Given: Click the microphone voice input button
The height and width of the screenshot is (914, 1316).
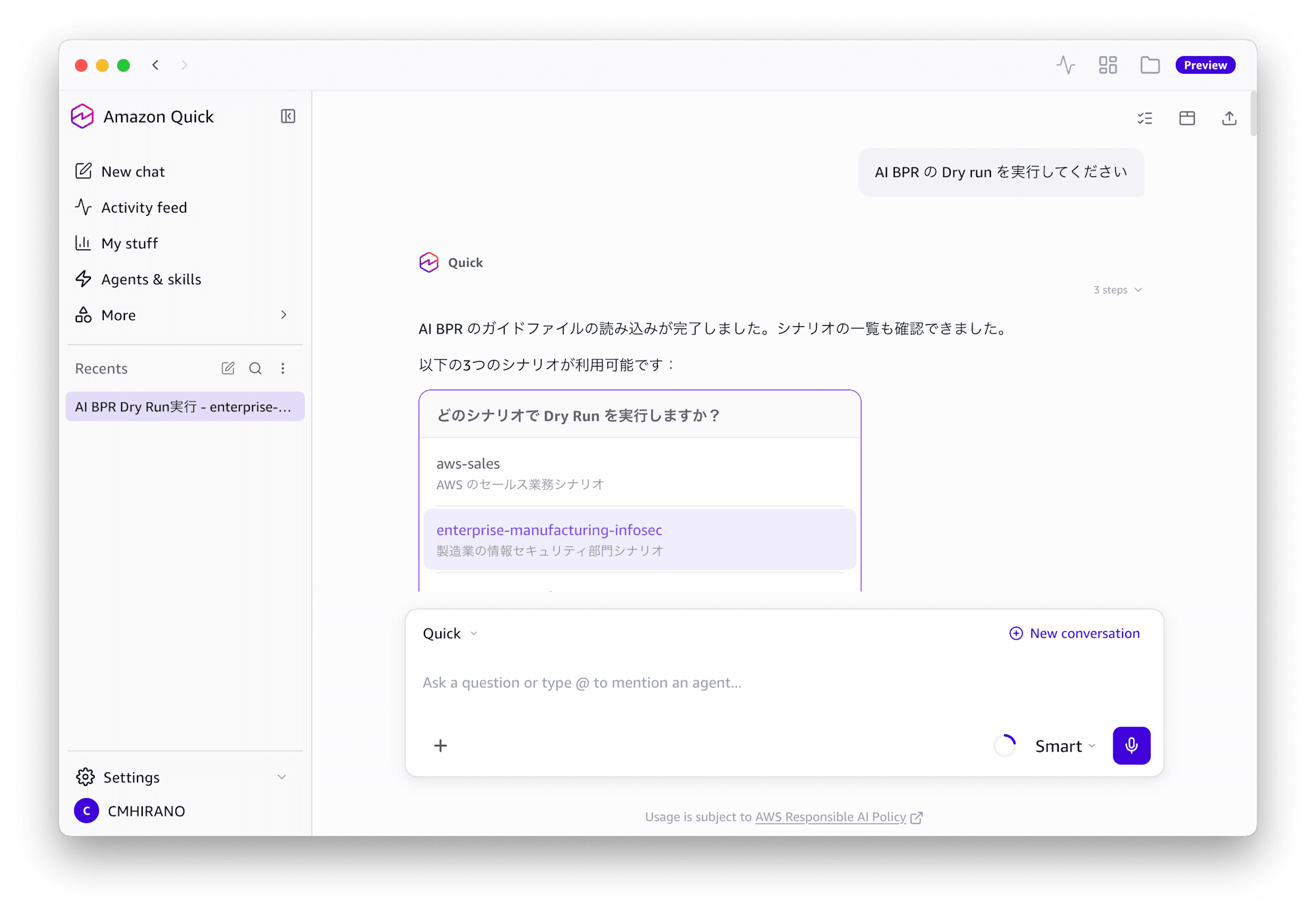Looking at the screenshot, I should click(1131, 745).
